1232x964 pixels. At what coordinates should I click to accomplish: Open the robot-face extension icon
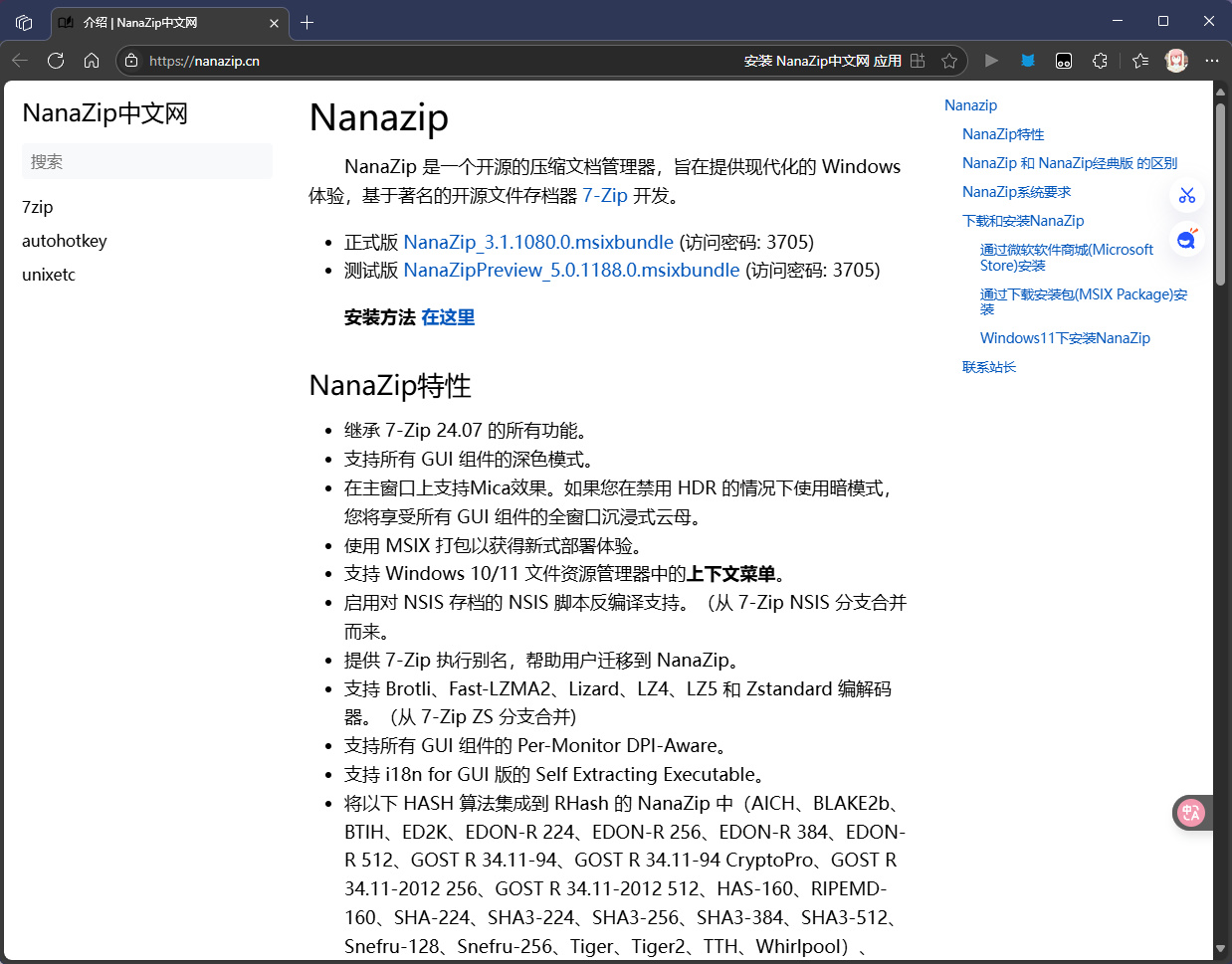click(1064, 61)
